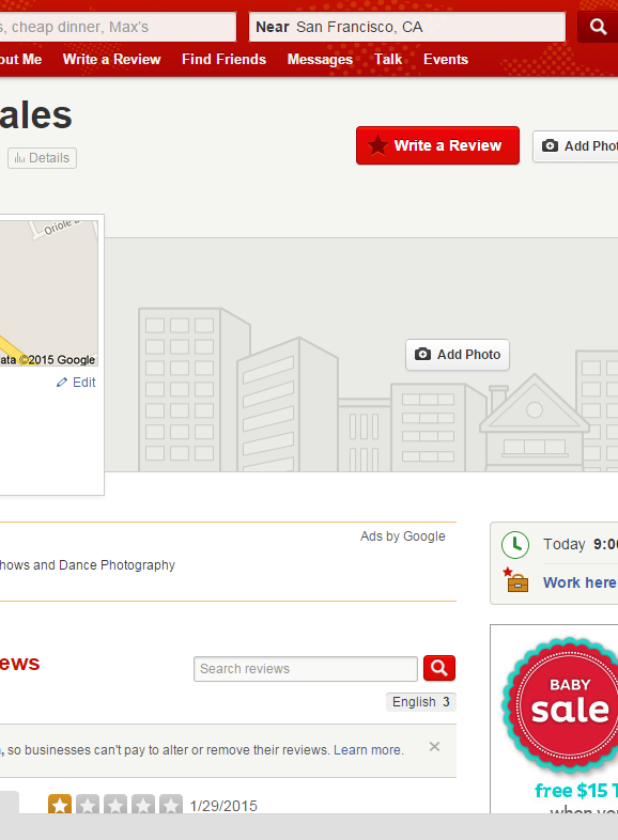Click the 1/29/2015 review date
This screenshot has width=618, height=840.
tap(223, 806)
